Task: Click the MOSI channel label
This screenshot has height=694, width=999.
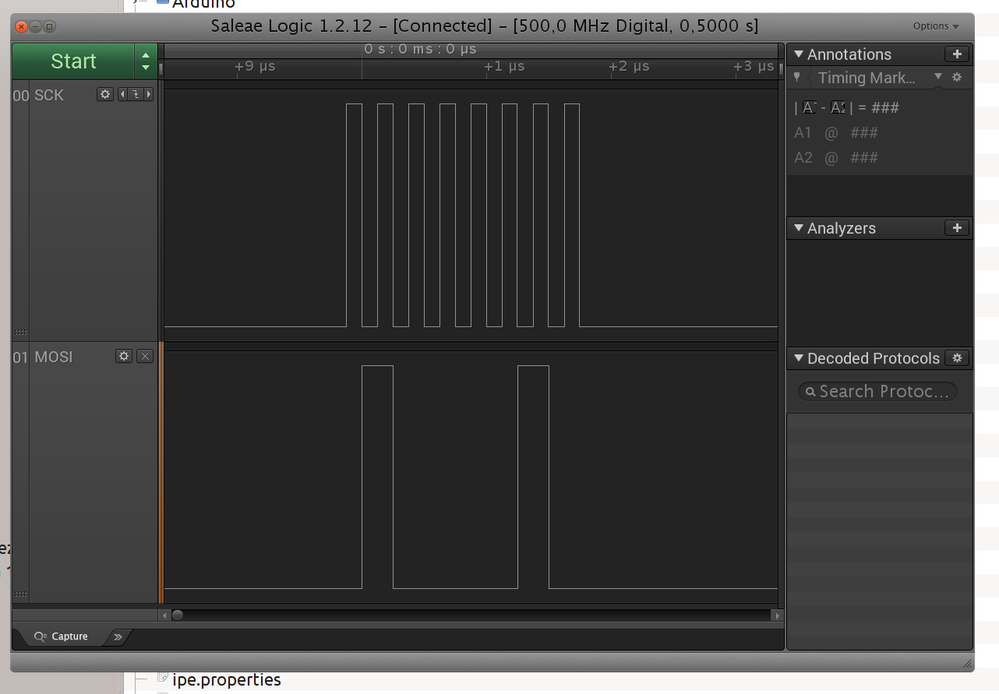Action: 54,357
